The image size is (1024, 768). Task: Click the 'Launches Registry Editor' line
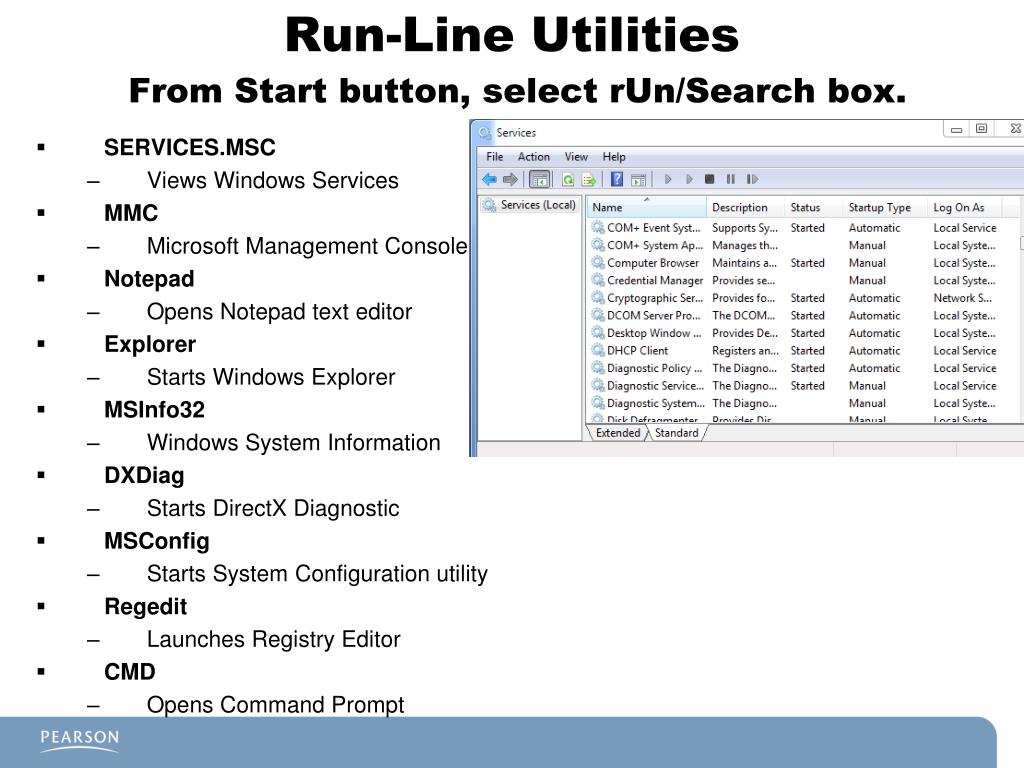274,639
